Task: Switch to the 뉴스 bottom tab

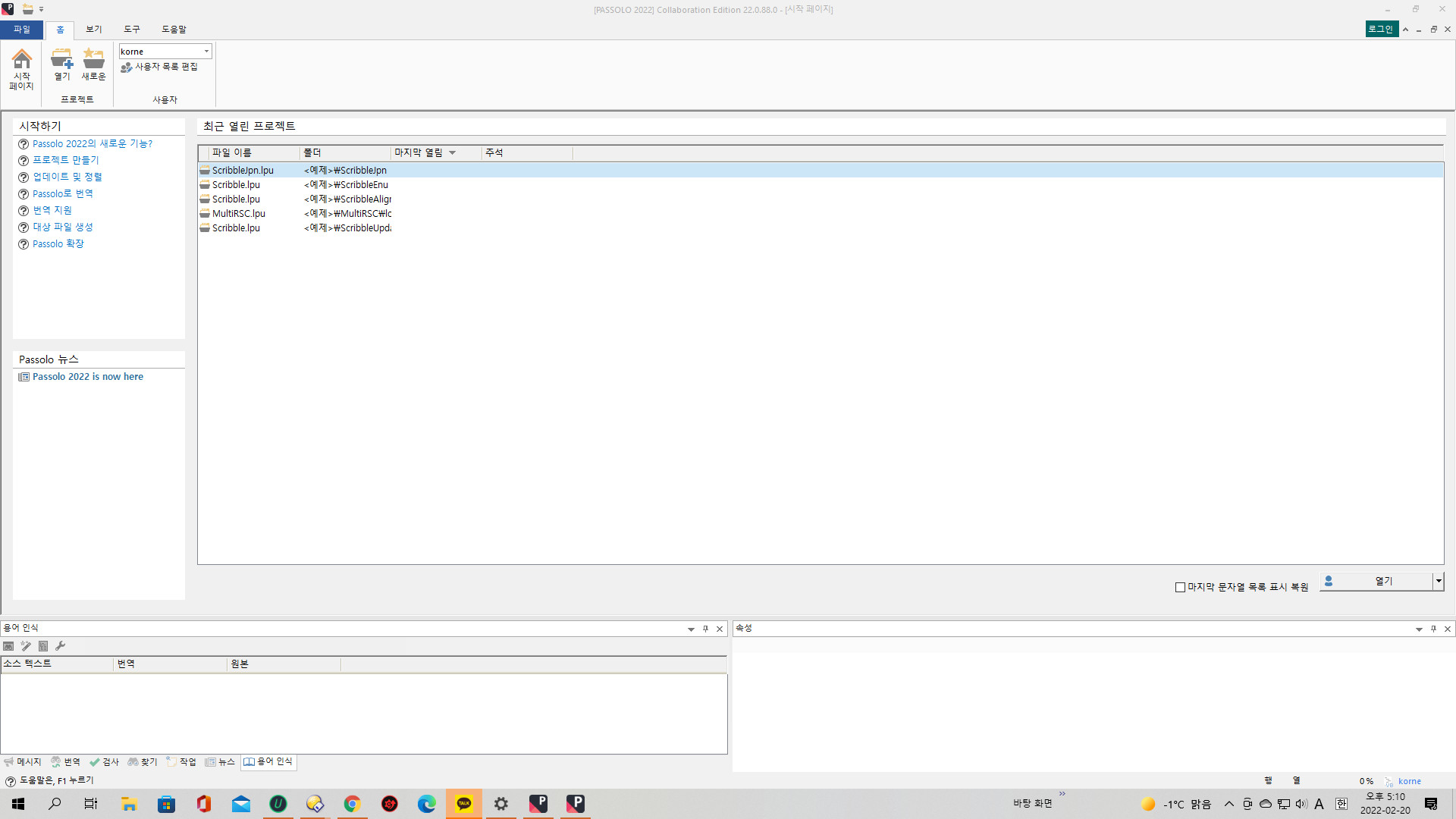Action: (x=220, y=762)
